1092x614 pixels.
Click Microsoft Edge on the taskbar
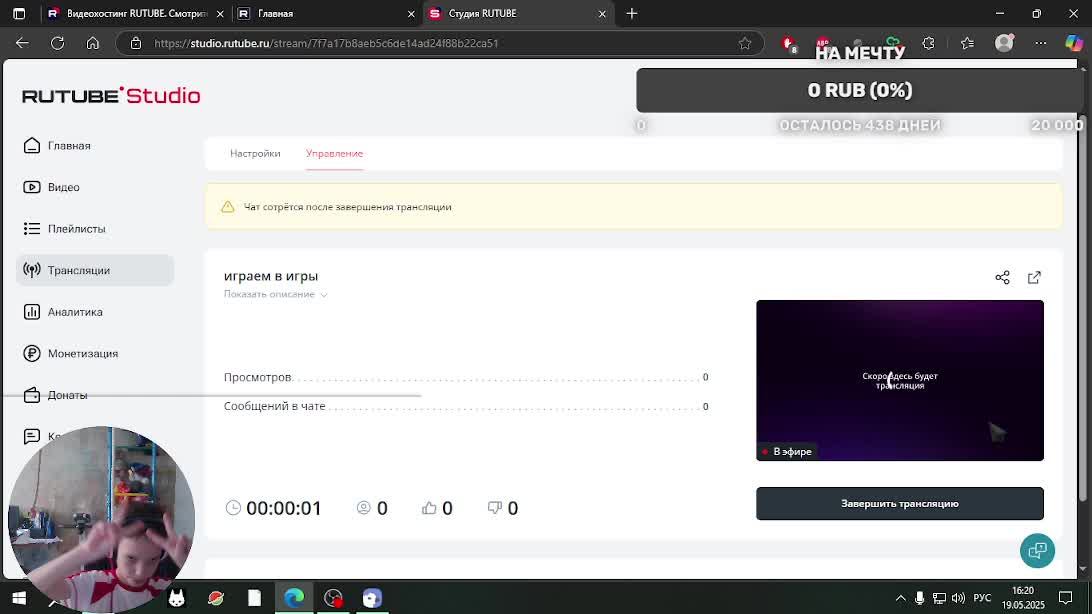pyautogui.click(x=294, y=598)
